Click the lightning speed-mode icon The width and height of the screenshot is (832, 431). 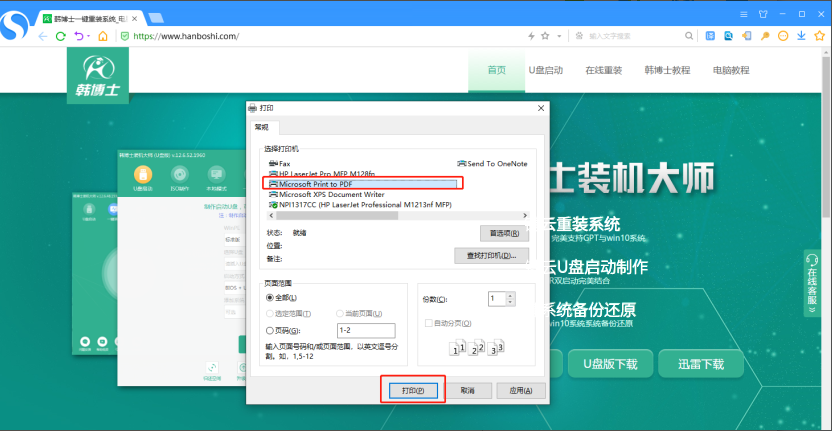531,36
